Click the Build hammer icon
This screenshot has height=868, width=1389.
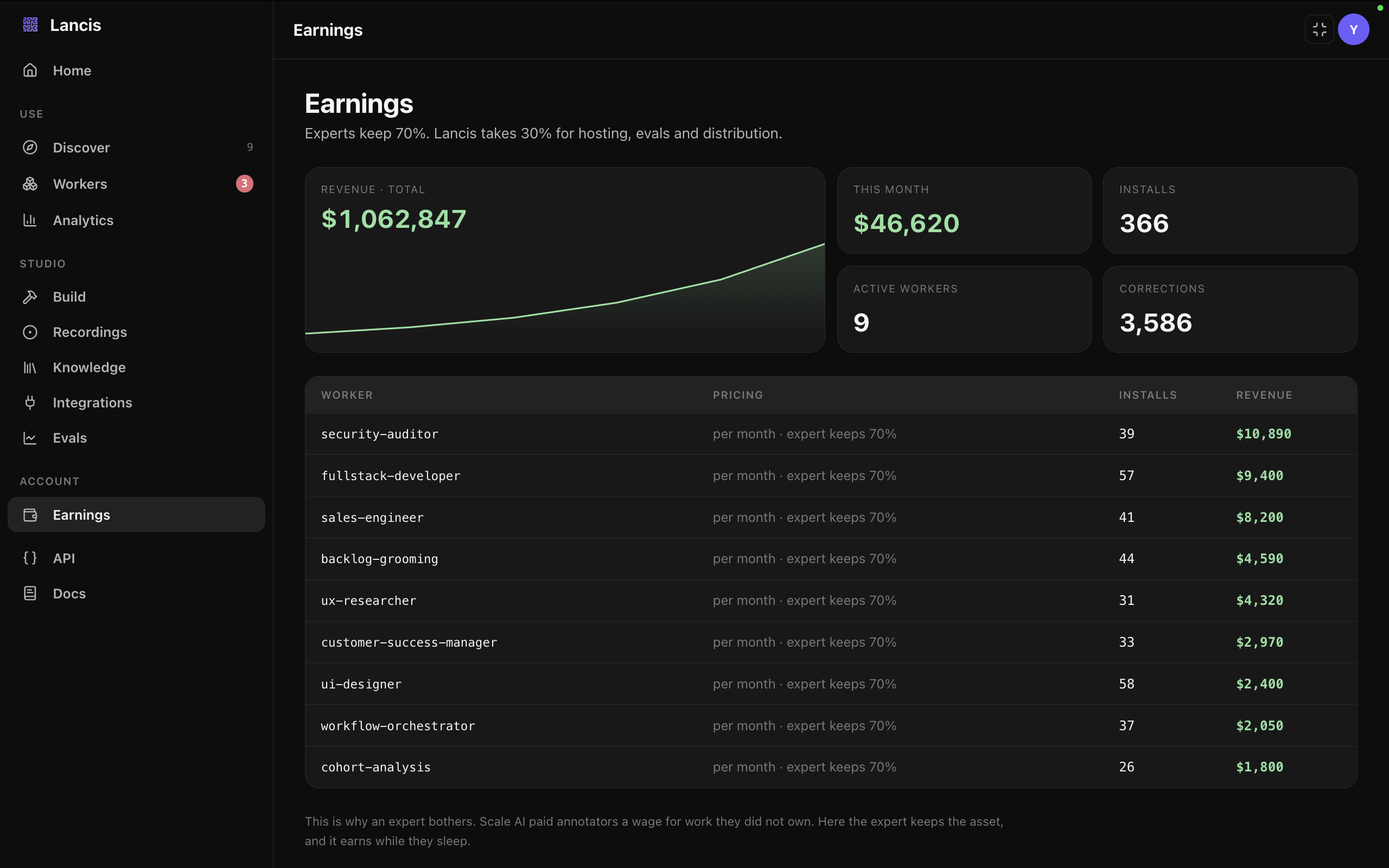click(x=30, y=297)
